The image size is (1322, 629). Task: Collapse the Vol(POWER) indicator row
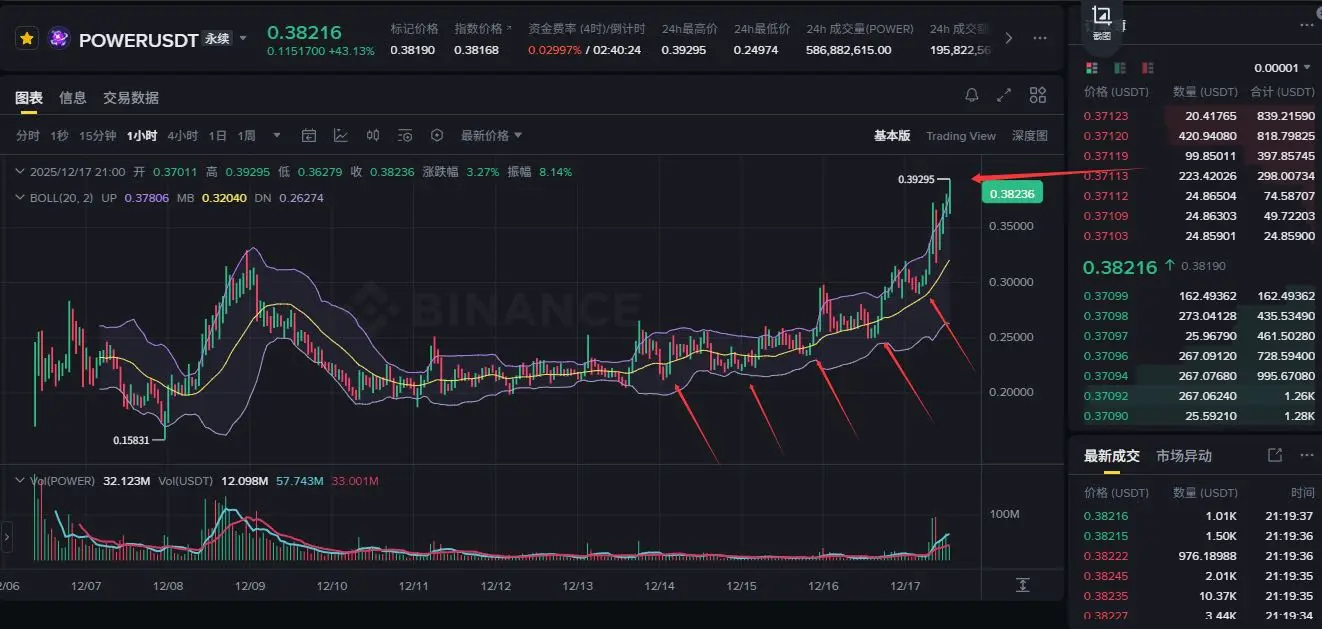20,481
